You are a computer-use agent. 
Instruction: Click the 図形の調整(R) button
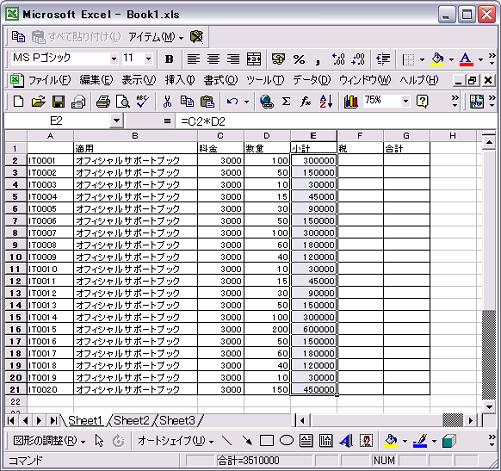[x=49, y=441]
